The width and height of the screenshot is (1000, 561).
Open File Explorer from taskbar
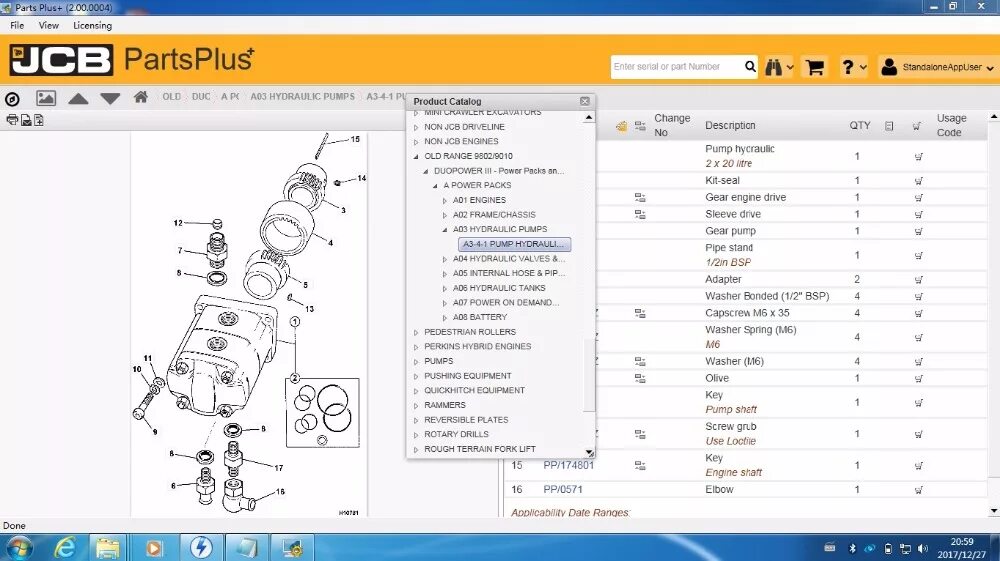[x=107, y=548]
